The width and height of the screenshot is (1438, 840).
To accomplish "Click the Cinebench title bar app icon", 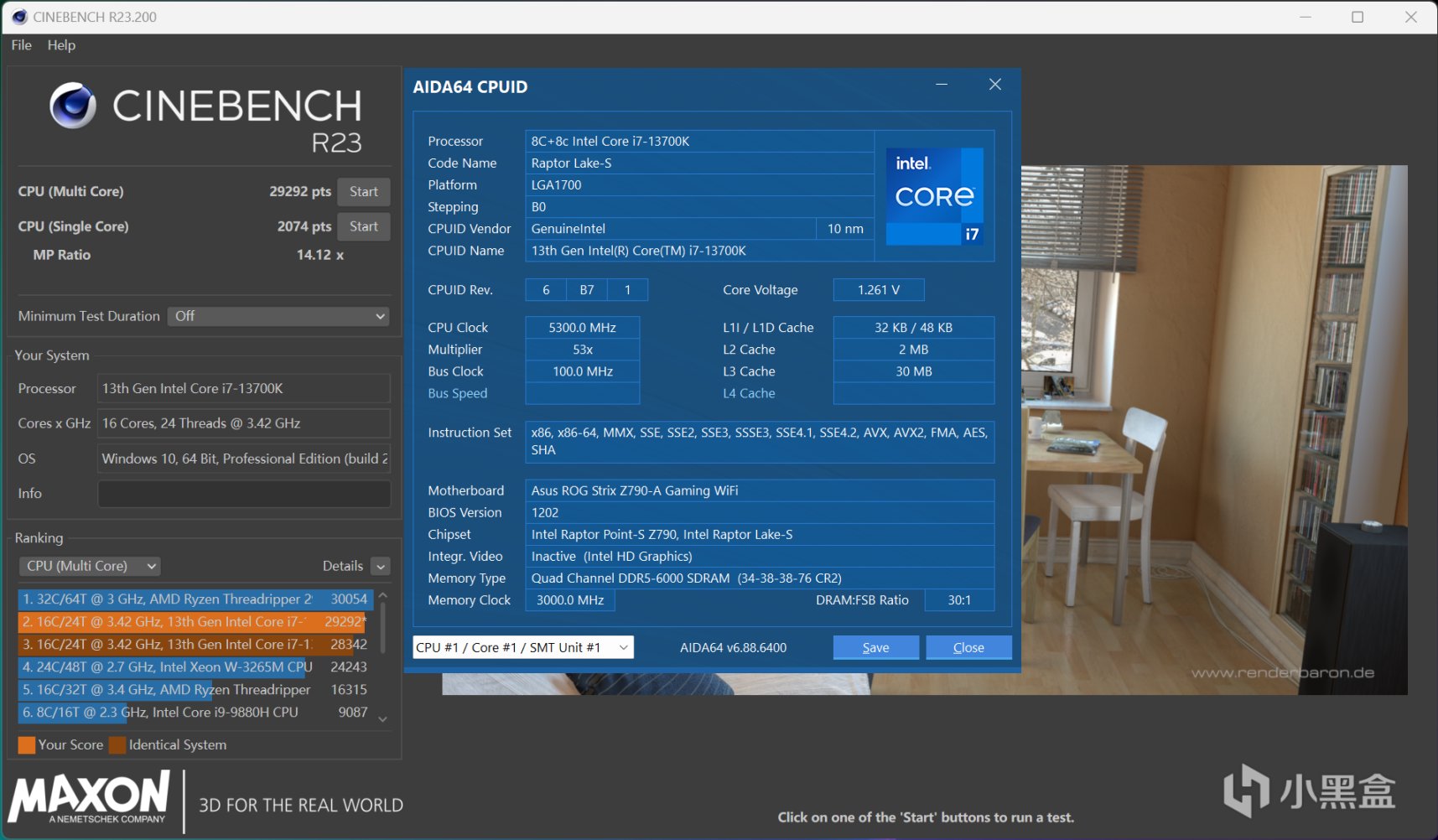I will (18, 17).
